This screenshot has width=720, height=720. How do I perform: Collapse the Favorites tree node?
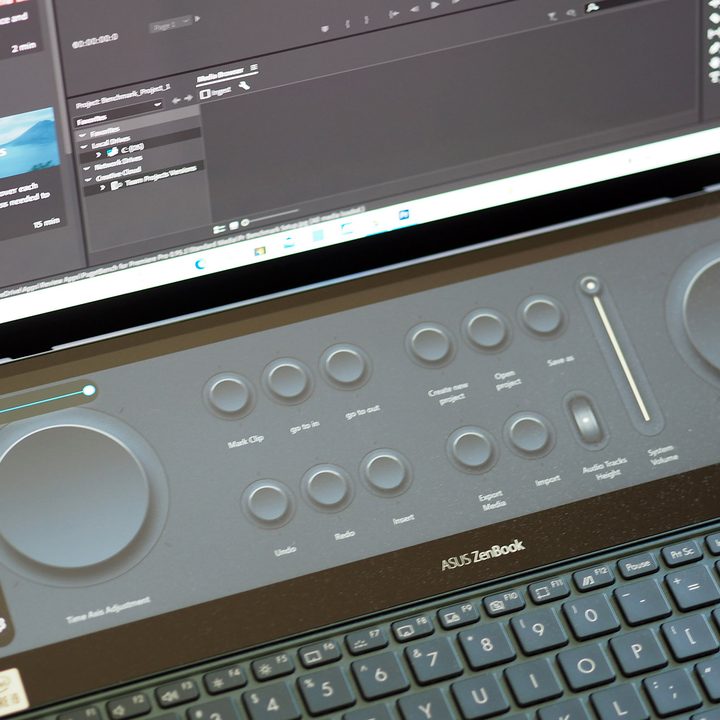click(83, 135)
